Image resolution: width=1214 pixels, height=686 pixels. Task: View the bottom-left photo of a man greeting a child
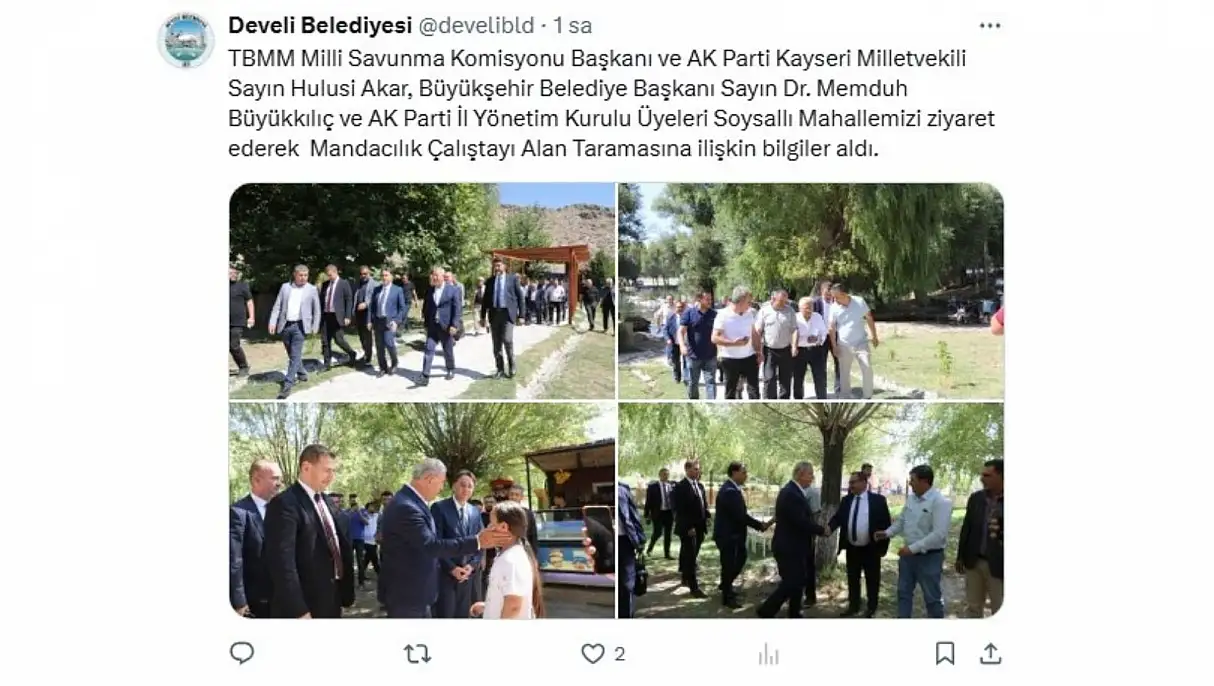tap(422, 510)
